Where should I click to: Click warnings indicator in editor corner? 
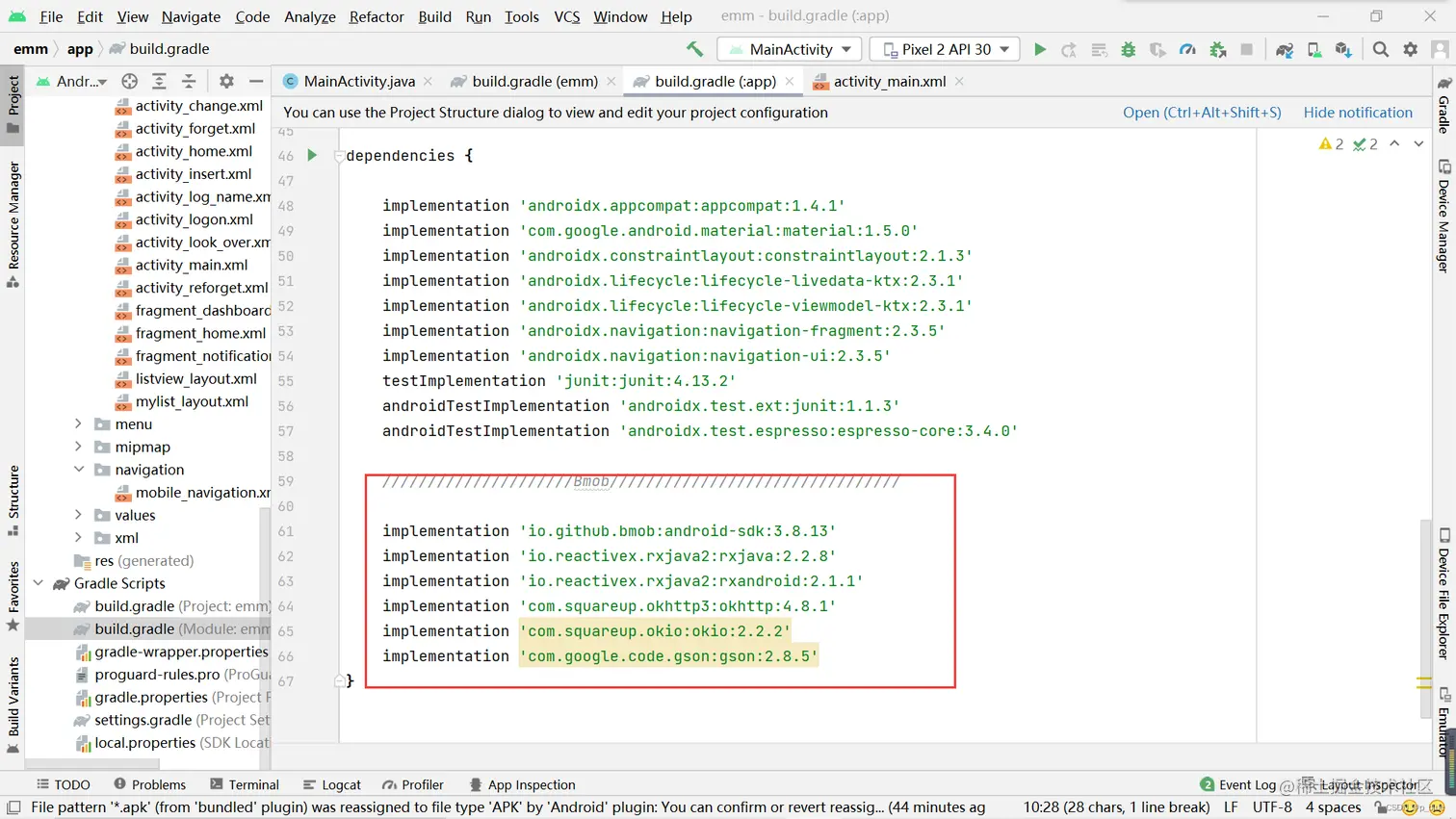coord(1332,144)
